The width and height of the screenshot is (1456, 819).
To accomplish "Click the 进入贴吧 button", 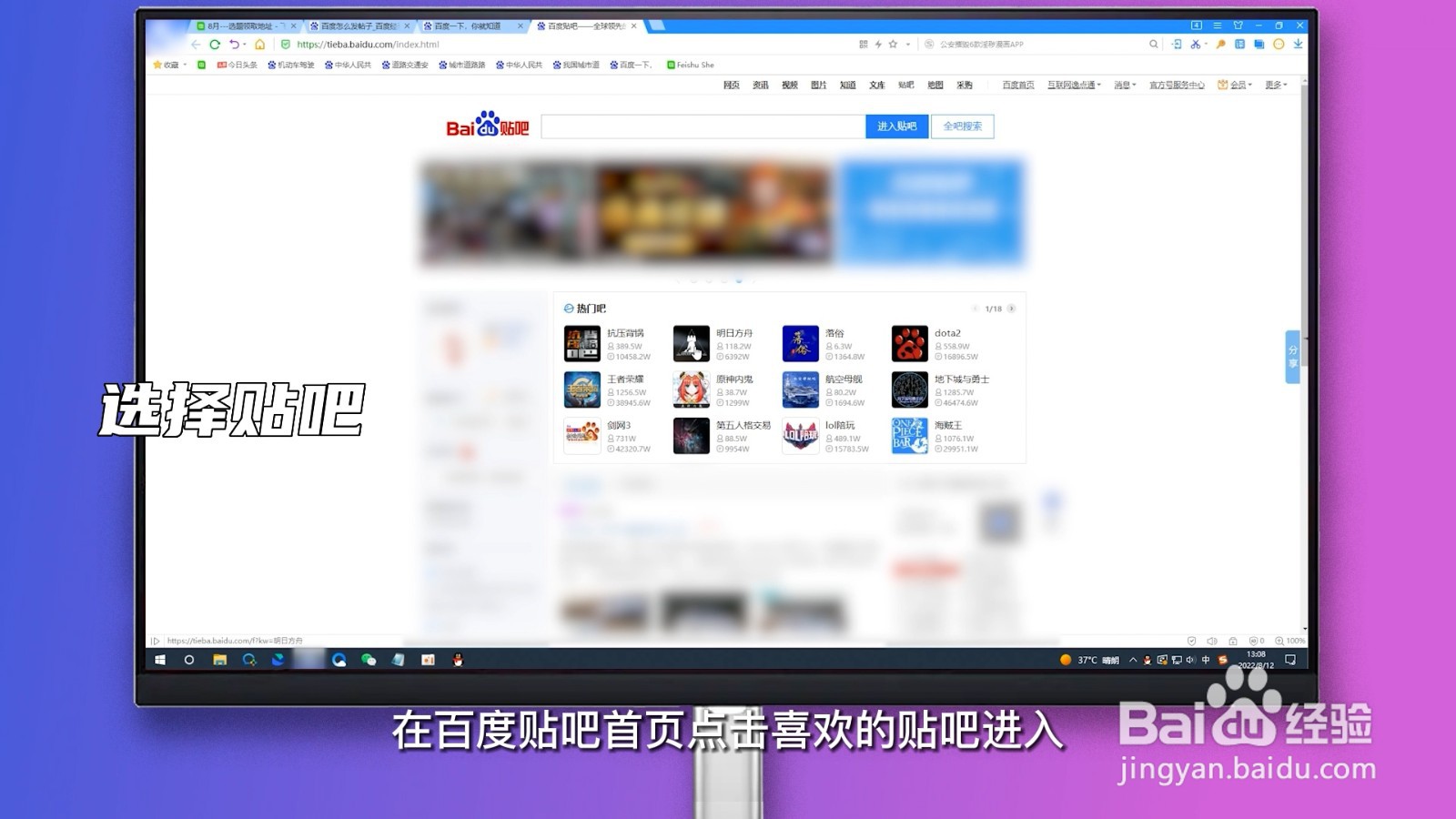I will [x=897, y=126].
